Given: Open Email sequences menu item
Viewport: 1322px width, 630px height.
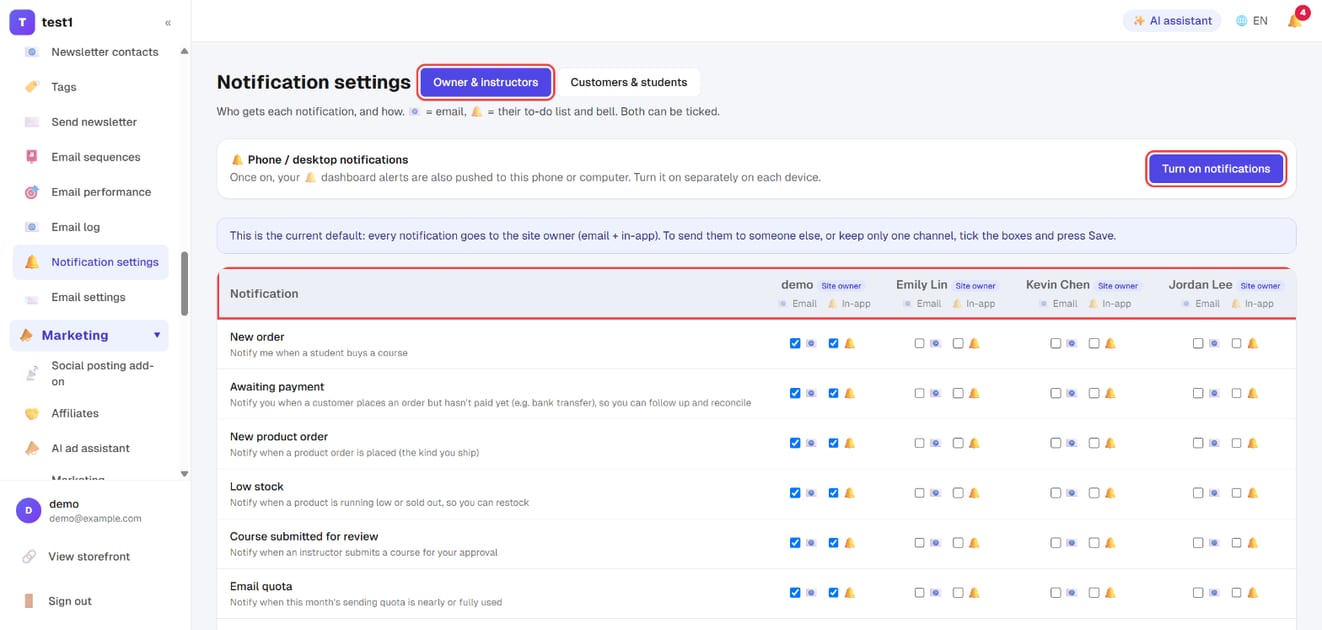Looking at the screenshot, I should 91,157.
